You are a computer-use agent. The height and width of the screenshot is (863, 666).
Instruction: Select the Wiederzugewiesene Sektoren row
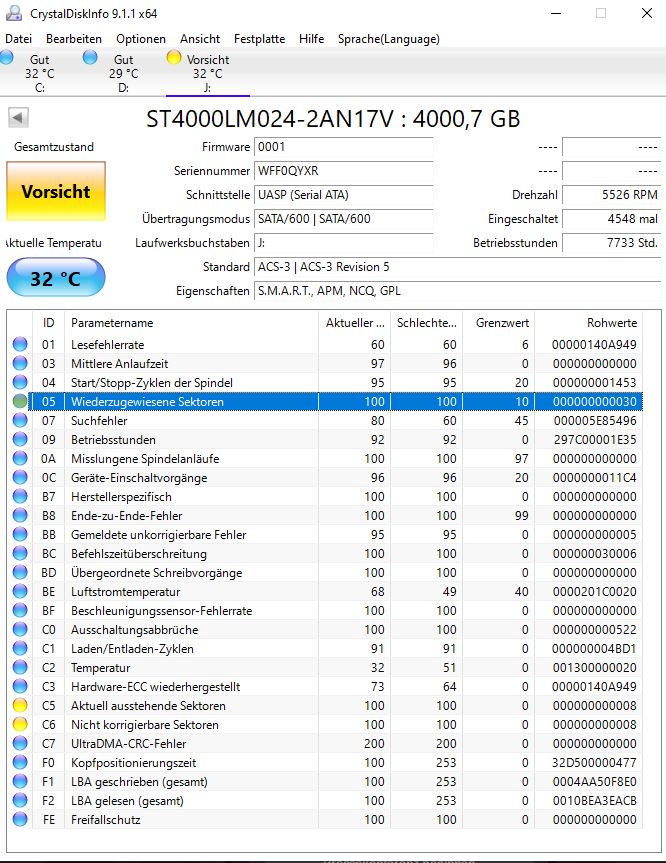pyautogui.click(x=325, y=401)
